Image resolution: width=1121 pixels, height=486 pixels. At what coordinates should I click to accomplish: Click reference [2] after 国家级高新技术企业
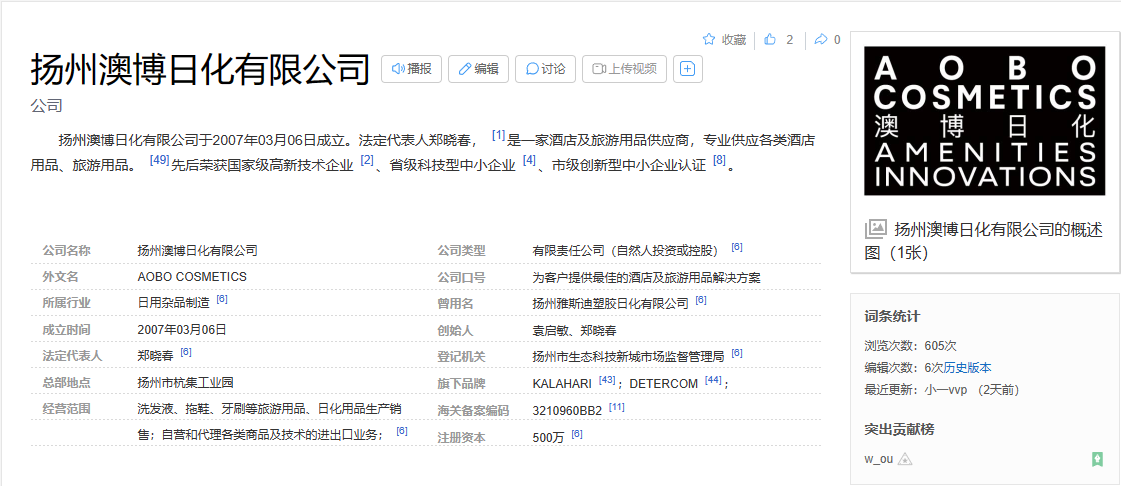[x=367, y=160]
